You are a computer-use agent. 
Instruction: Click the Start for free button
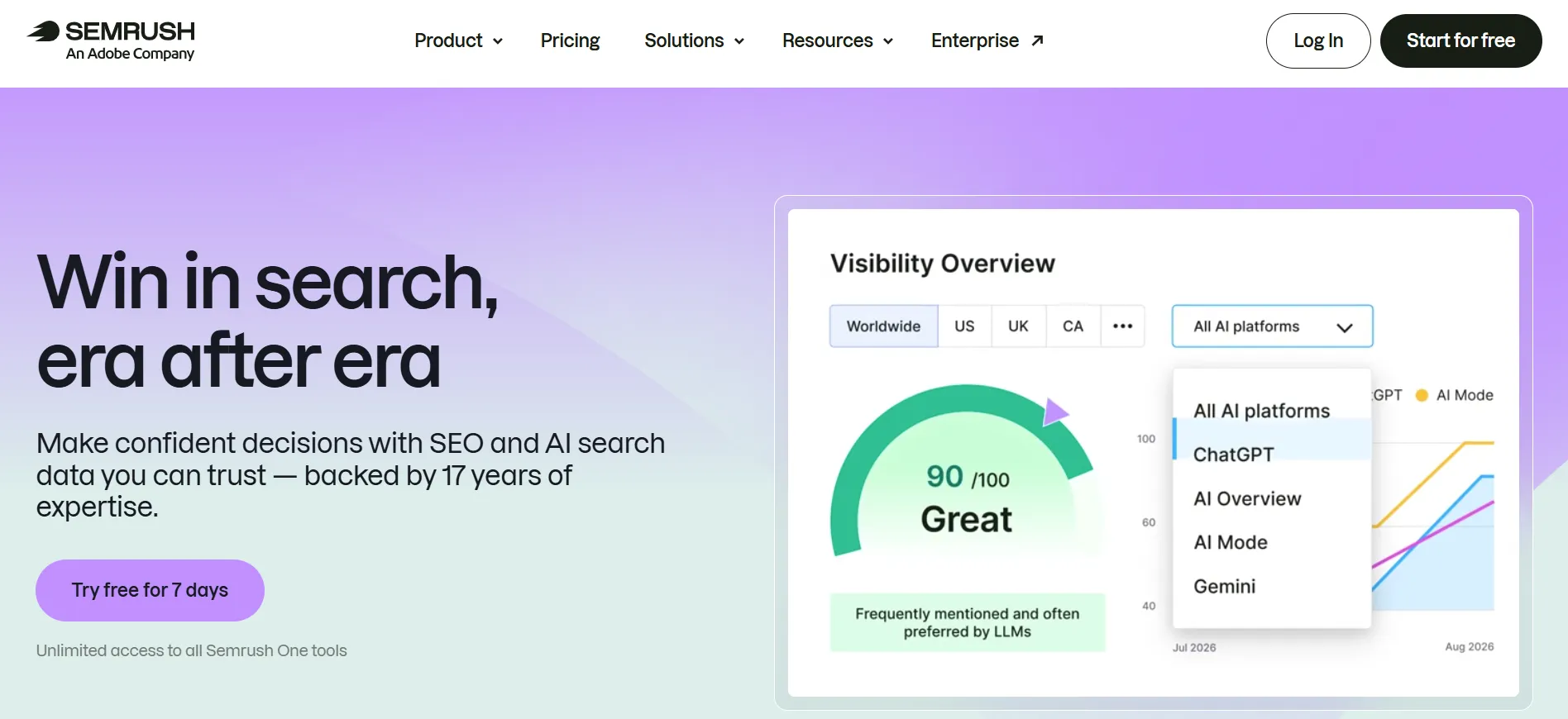point(1460,40)
